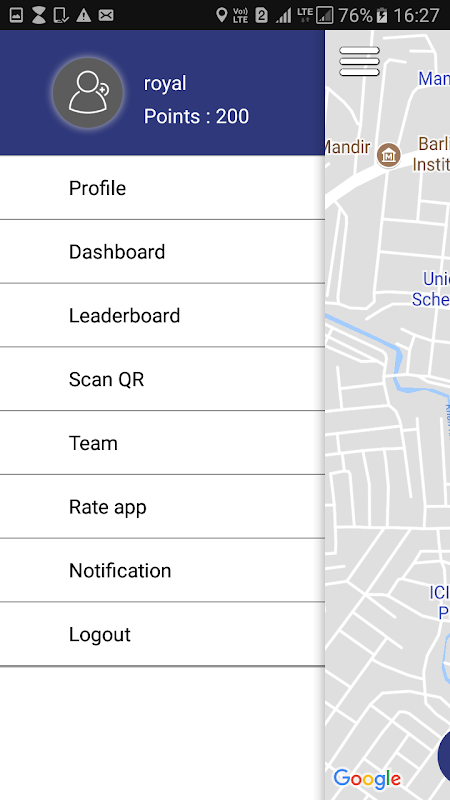Tap the warning triangle status bar icon
Viewport: 450px width, 800px height.
coord(83,15)
